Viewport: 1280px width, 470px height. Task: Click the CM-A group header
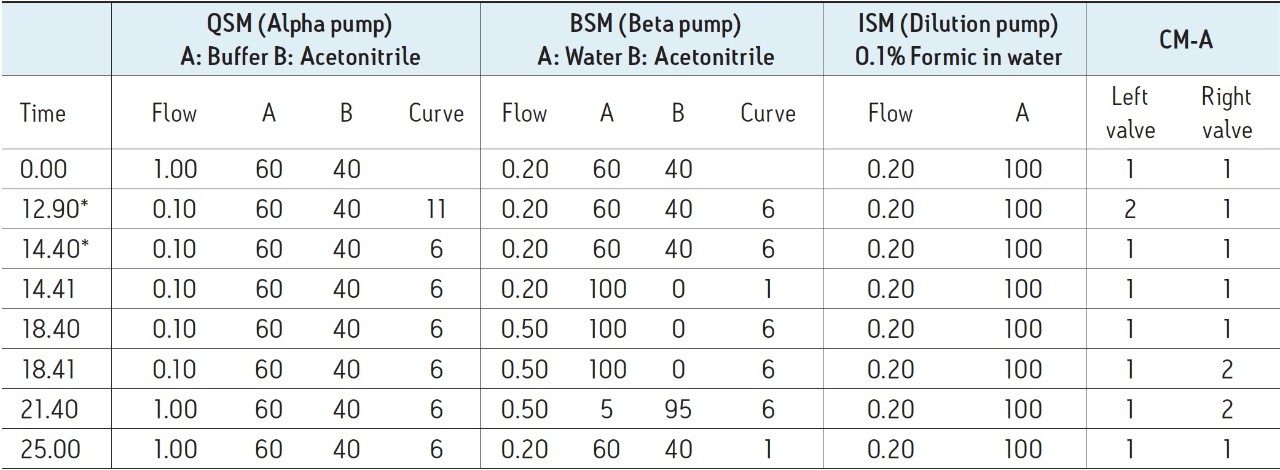pos(1181,39)
